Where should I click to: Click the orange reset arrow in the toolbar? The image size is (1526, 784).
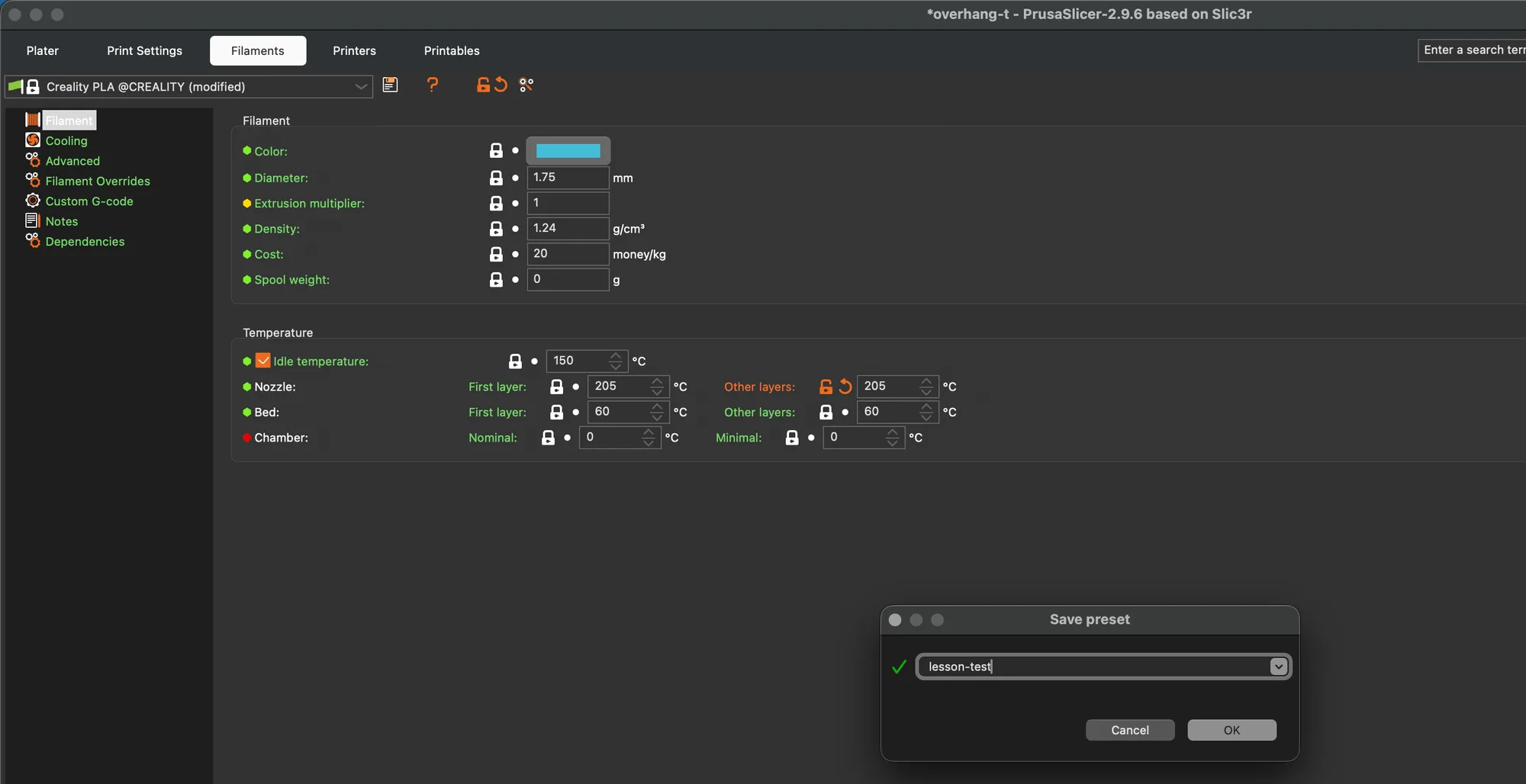pos(501,85)
